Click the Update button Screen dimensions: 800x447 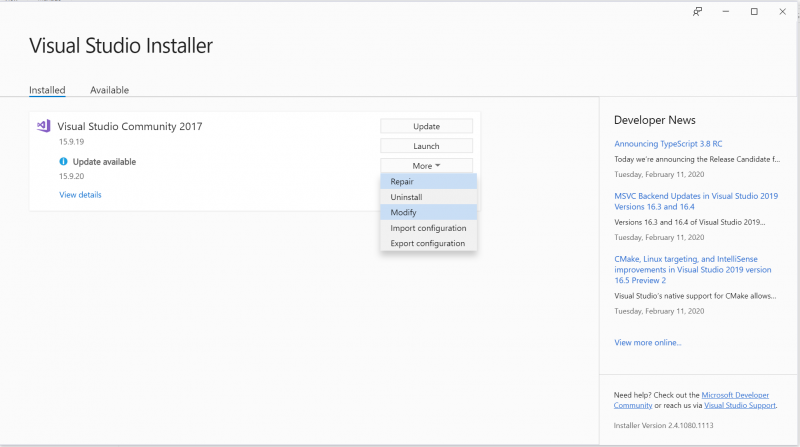(x=426, y=126)
